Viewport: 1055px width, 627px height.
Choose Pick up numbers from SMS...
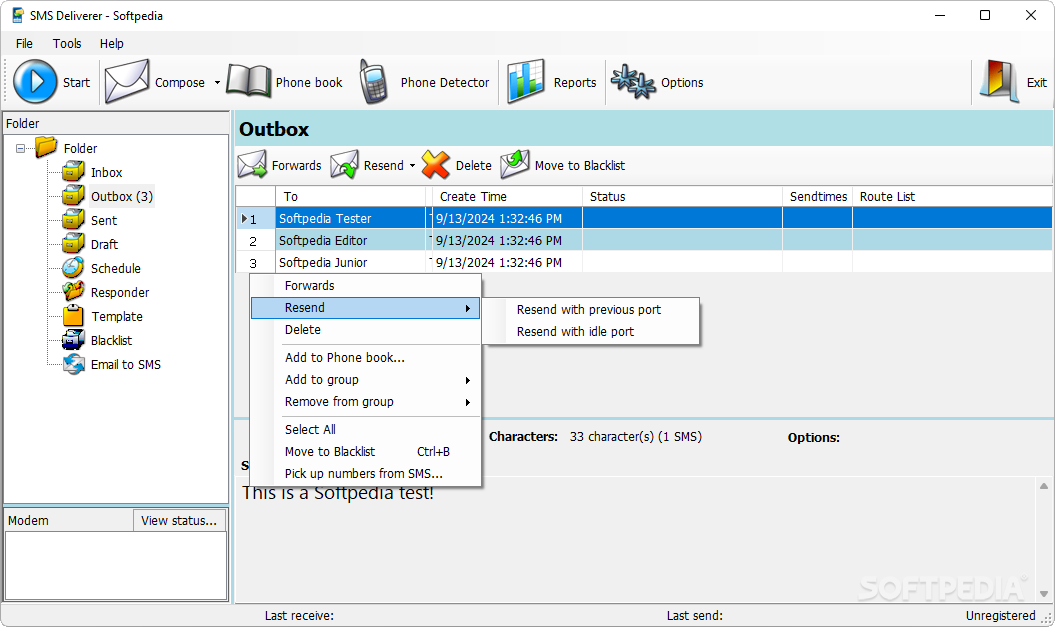point(365,474)
